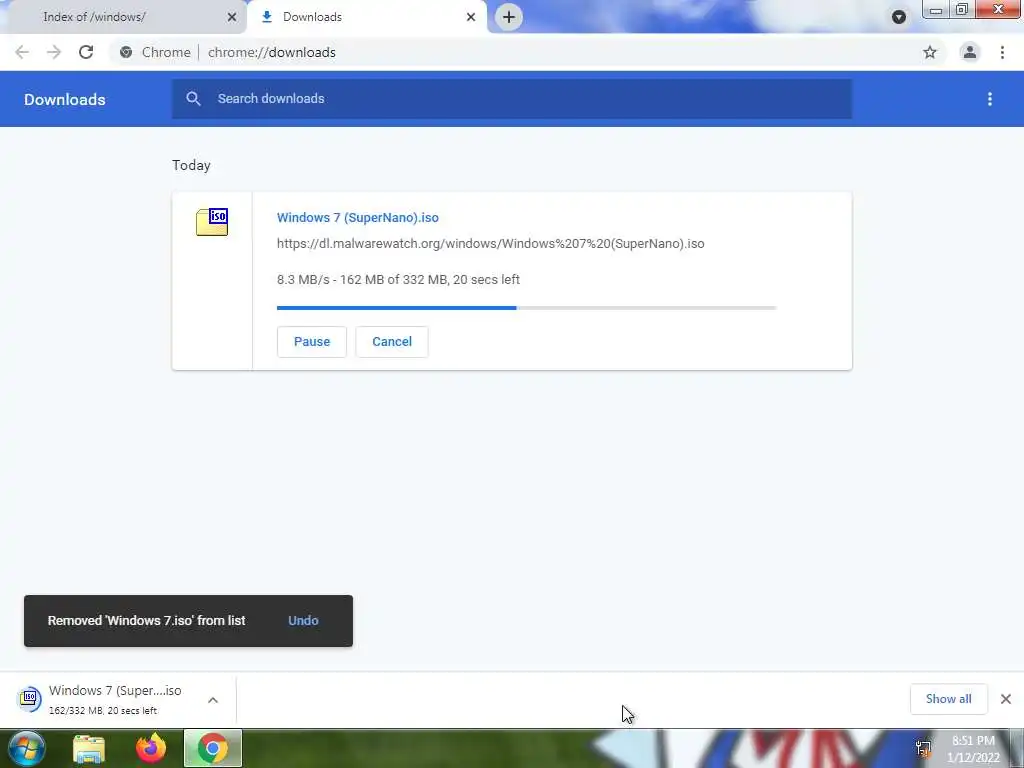The image size is (1024, 768).
Task: Expand download shelf item options chevron
Action: [213, 699]
